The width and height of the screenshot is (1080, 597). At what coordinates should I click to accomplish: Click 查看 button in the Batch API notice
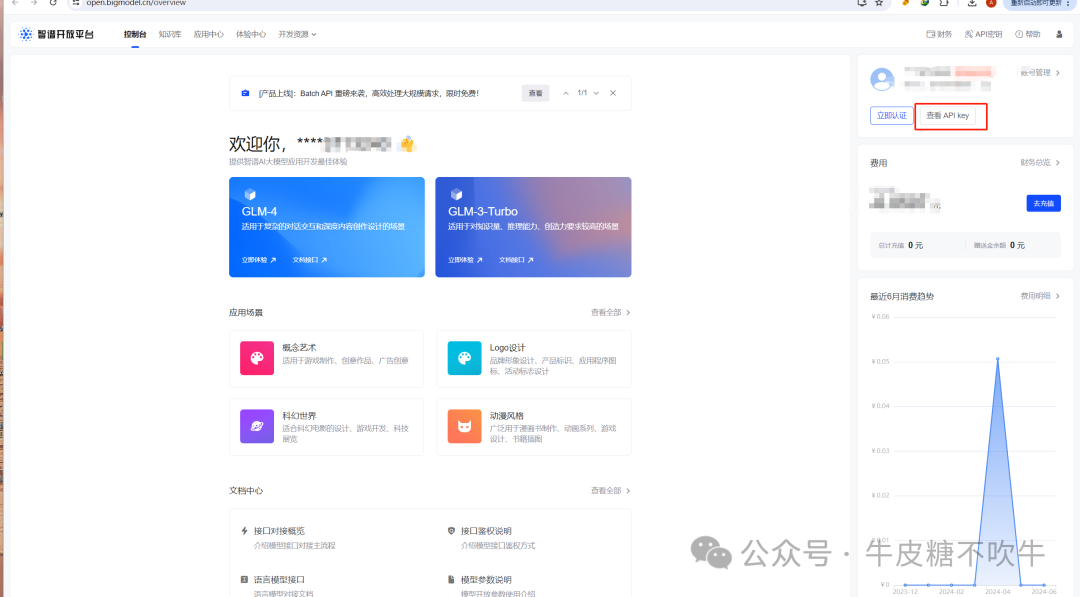535,93
